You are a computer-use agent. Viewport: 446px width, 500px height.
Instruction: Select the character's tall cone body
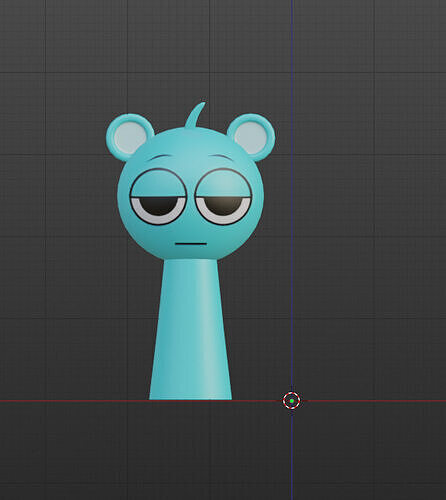[x=190, y=329]
